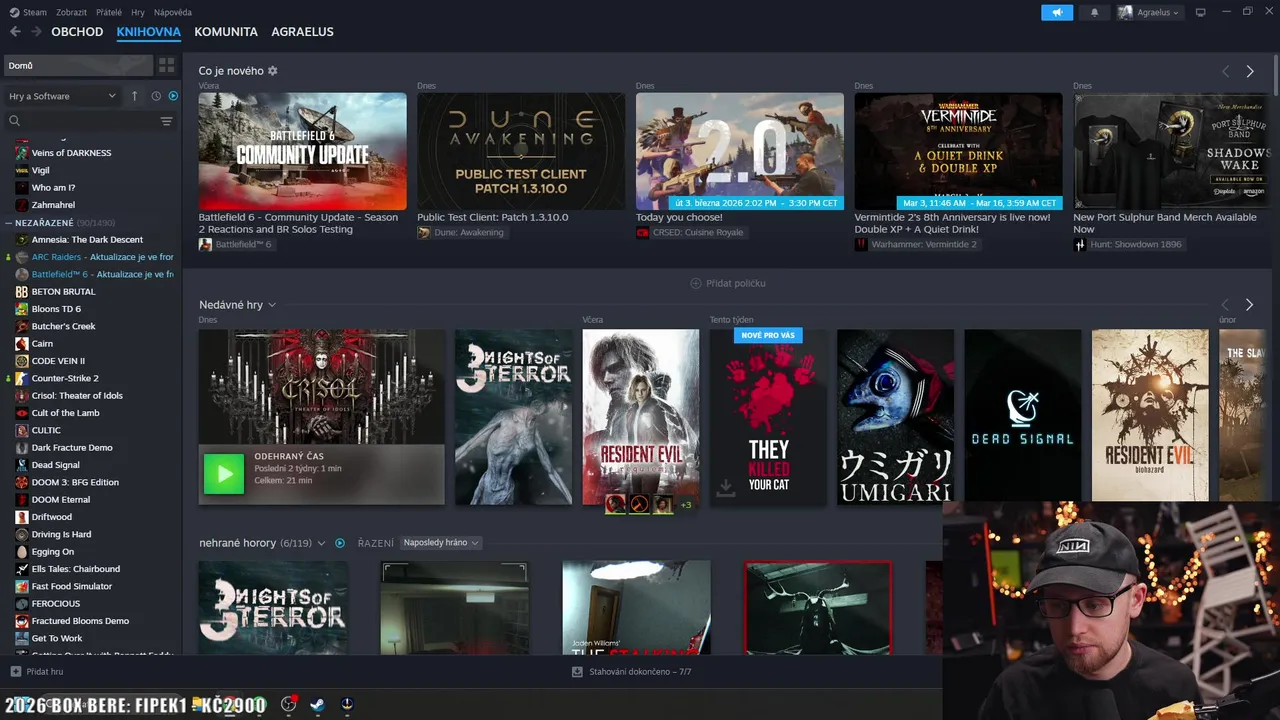Select Cult of the Lamb entry
Image resolution: width=1280 pixels, height=720 pixels.
coord(65,413)
